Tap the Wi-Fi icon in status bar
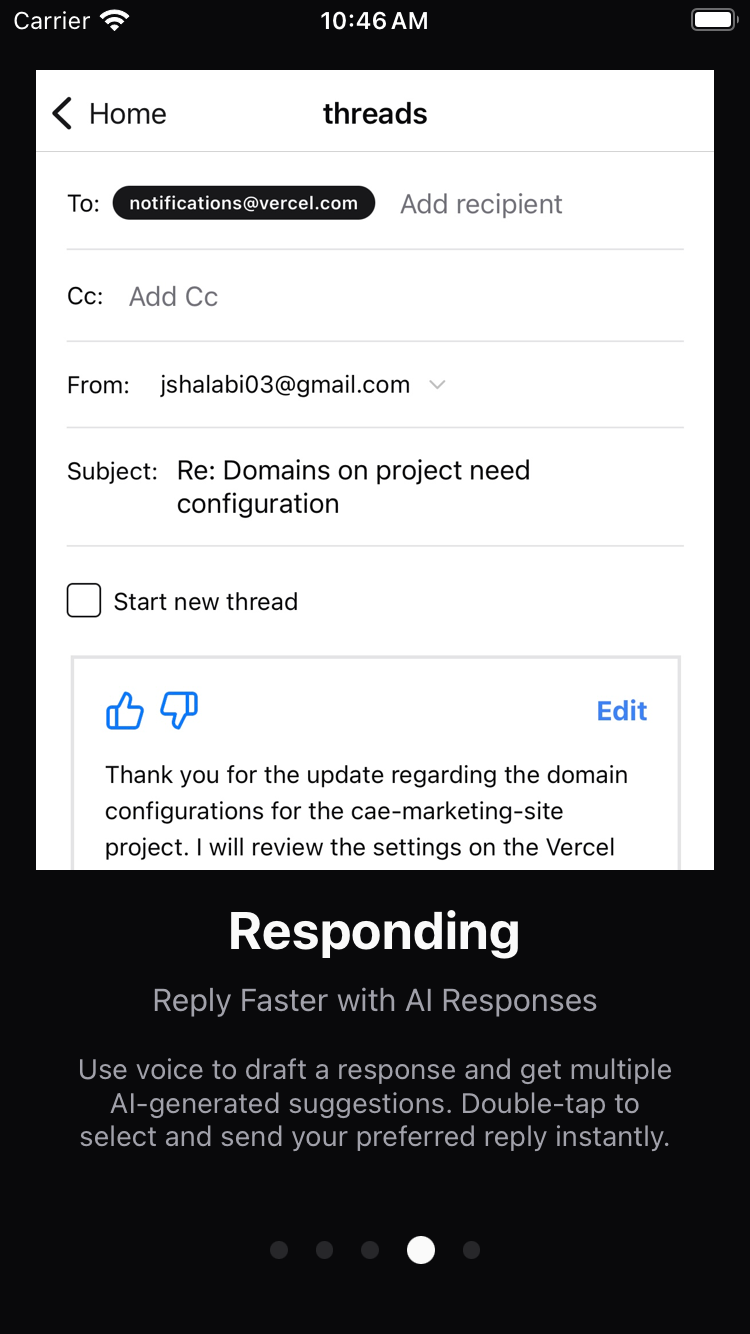Viewport: 750px width, 1334px height. tap(116, 21)
